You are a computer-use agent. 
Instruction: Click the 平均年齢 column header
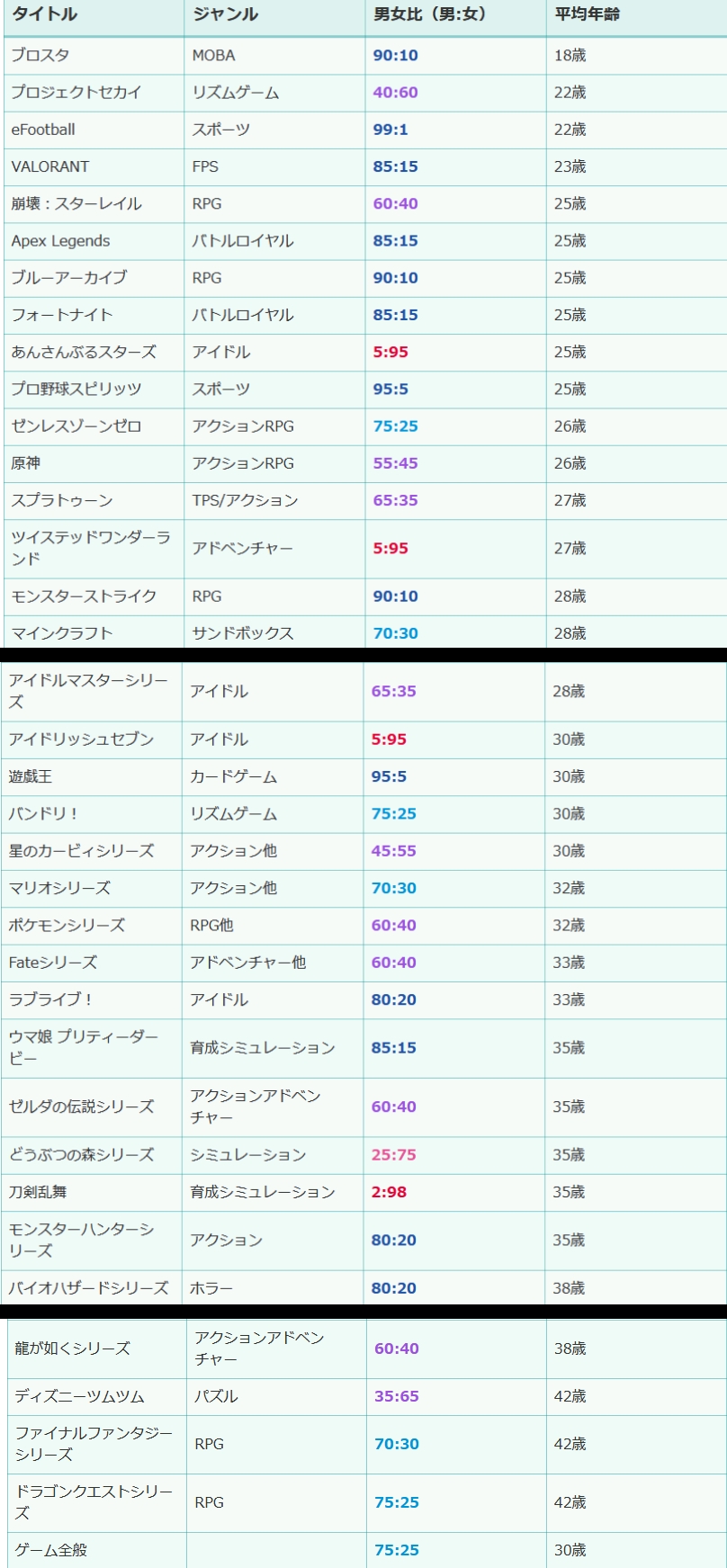tap(587, 14)
